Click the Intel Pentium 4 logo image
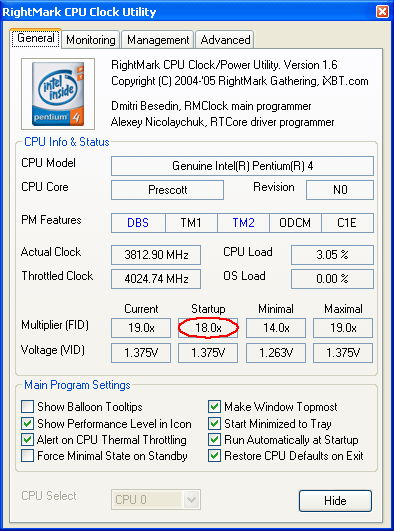 (x=58, y=94)
